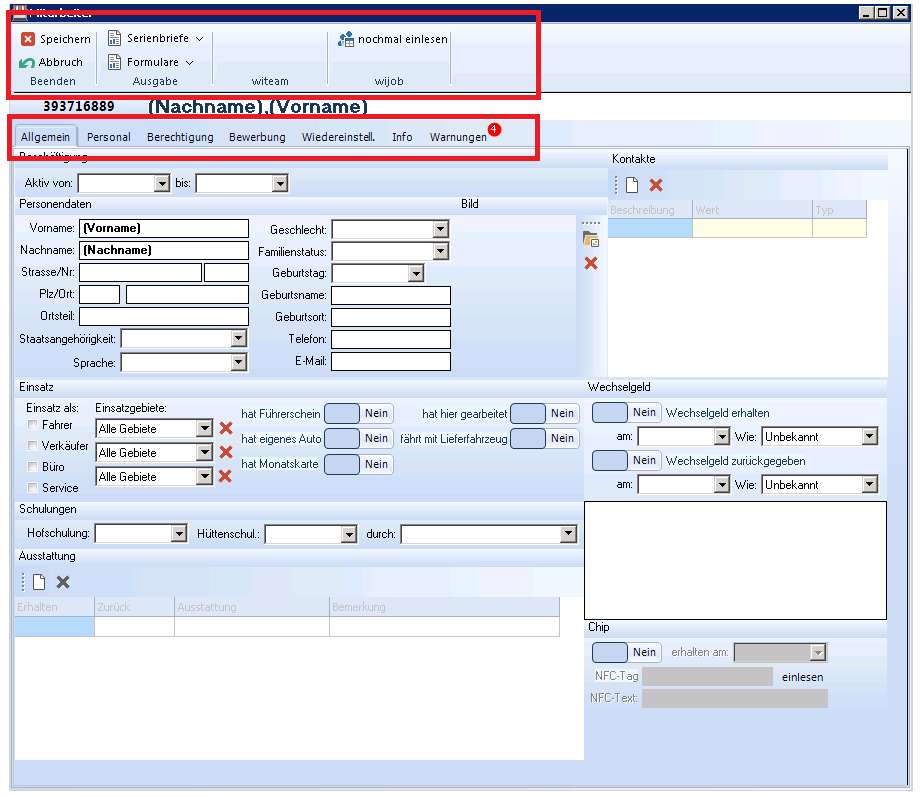
Task: Open picture file with Bild folder icon
Action: click(x=591, y=239)
